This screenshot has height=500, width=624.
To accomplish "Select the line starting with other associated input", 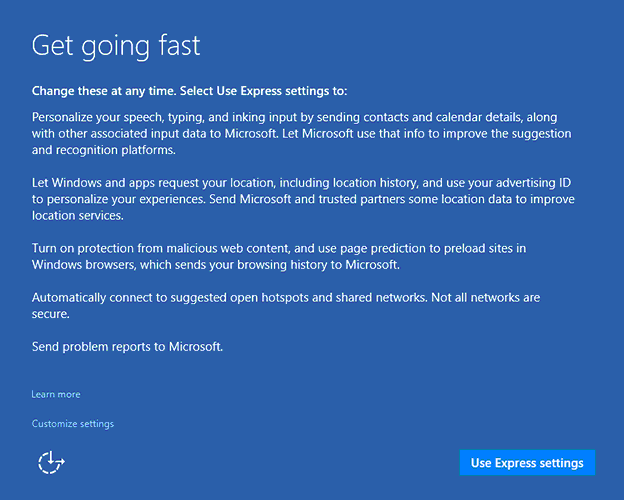I will [x=302, y=134].
